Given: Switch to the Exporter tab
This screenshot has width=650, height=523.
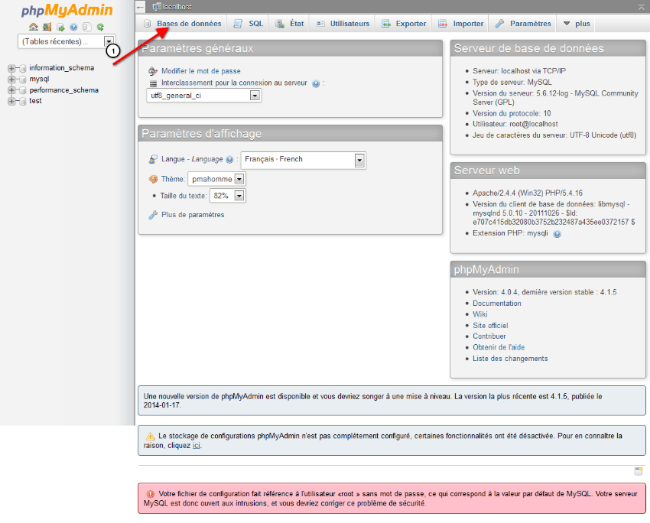Looking at the screenshot, I should pyautogui.click(x=403, y=24).
